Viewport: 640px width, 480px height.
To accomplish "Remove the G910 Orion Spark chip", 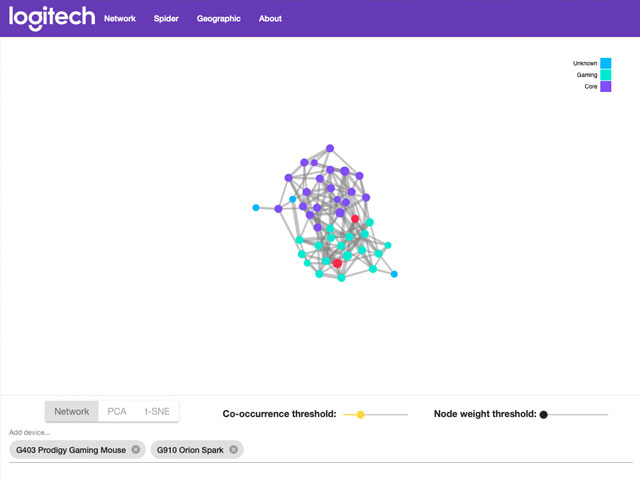I will [233, 449].
